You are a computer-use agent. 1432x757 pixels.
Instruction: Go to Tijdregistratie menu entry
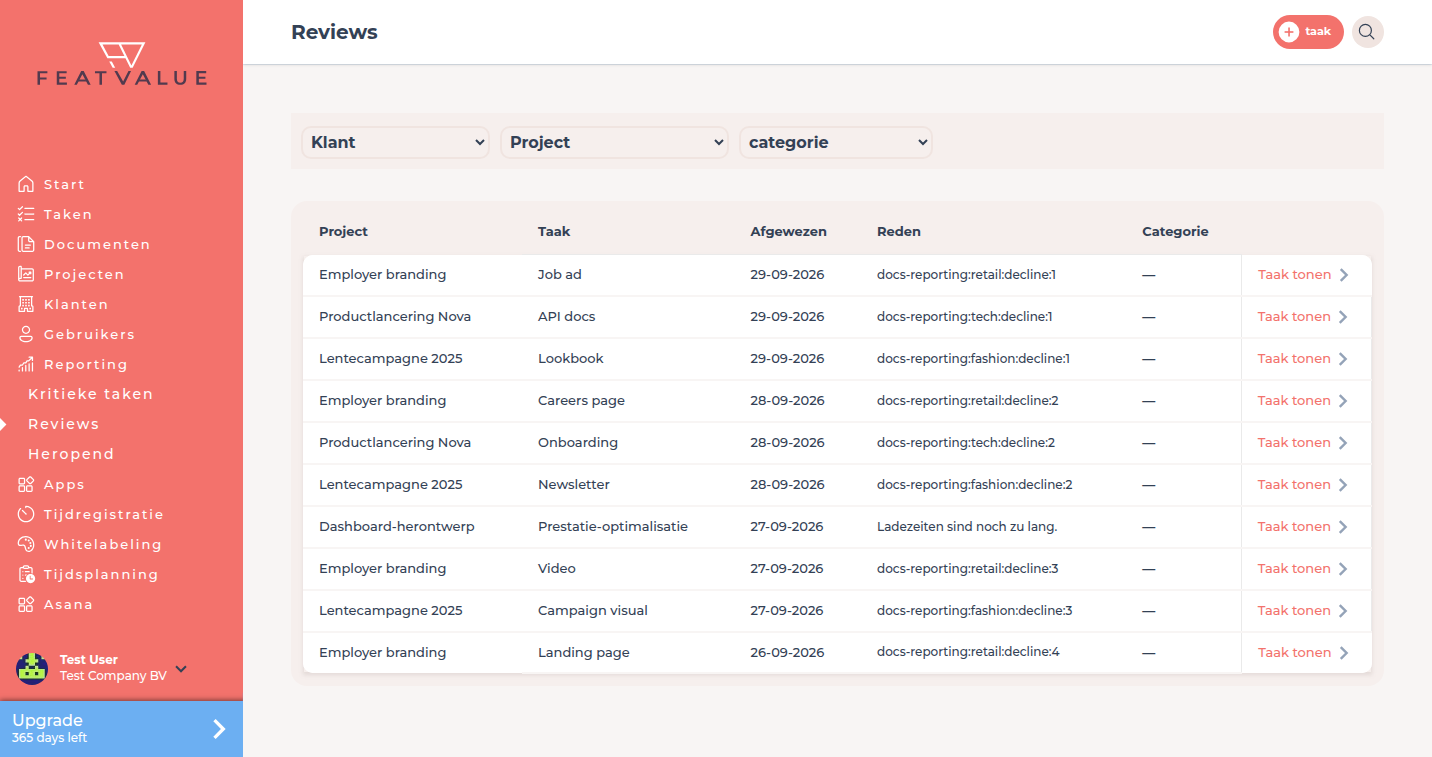pos(104,514)
